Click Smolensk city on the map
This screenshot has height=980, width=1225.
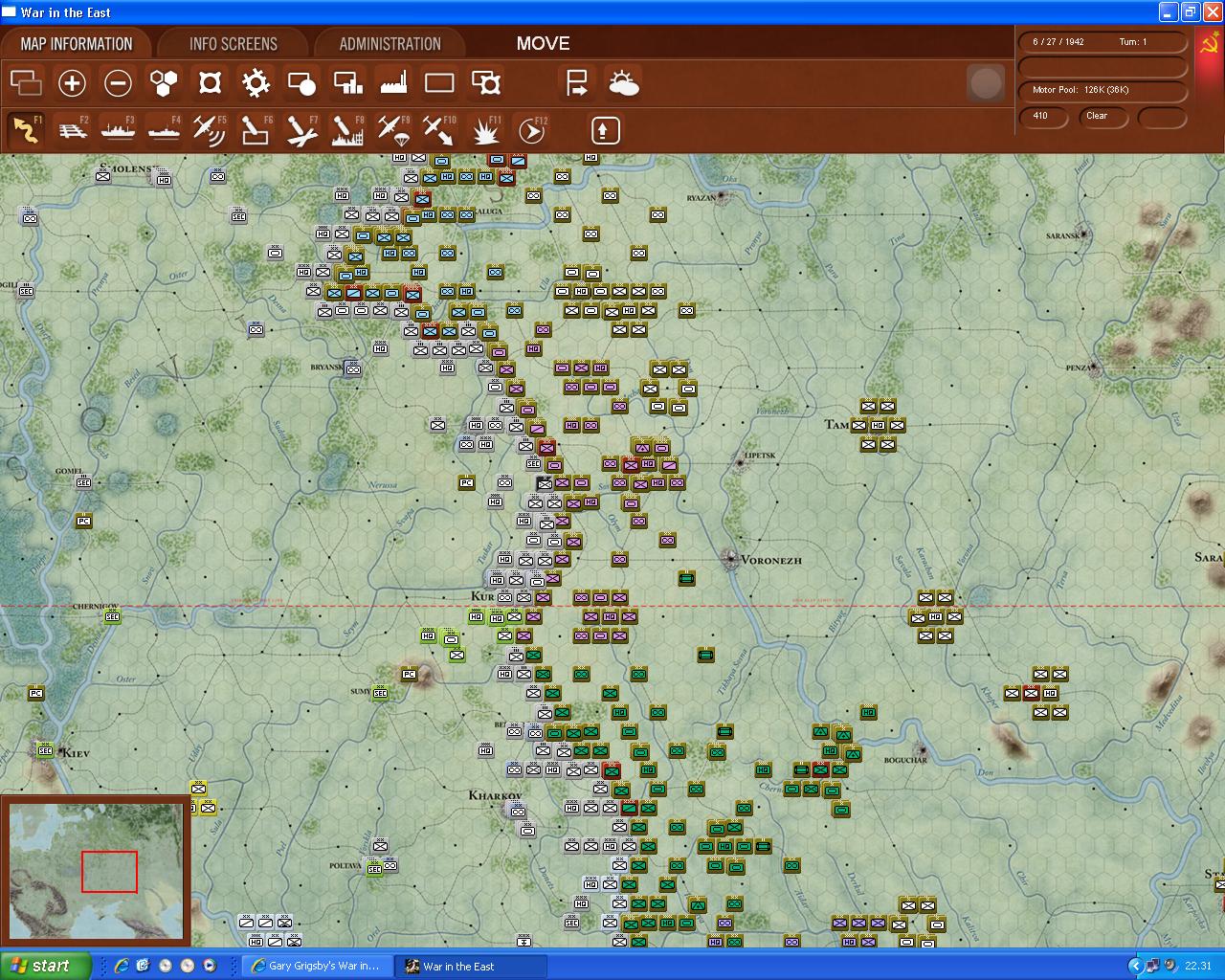126,169
